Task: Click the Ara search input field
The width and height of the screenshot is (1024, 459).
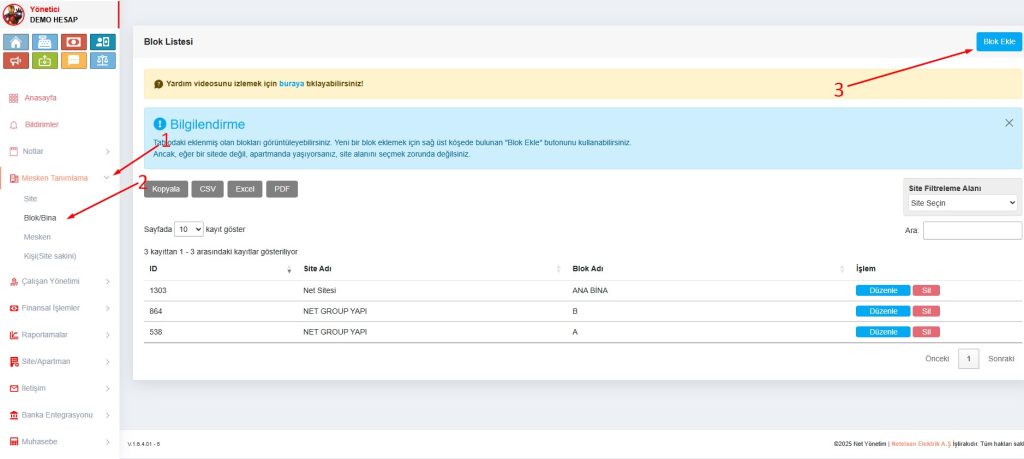Action: click(971, 231)
